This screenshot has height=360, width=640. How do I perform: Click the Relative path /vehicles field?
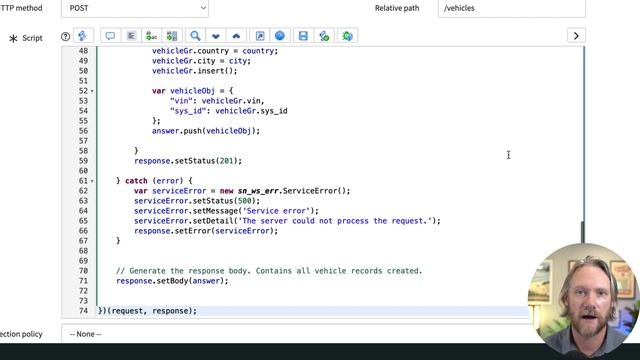(x=511, y=8)
